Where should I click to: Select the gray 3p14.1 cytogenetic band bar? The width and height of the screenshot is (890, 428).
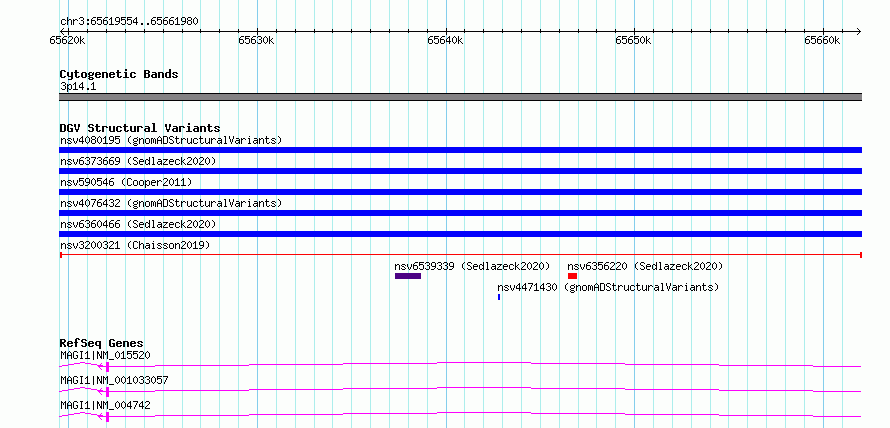(x=460, y=97)
